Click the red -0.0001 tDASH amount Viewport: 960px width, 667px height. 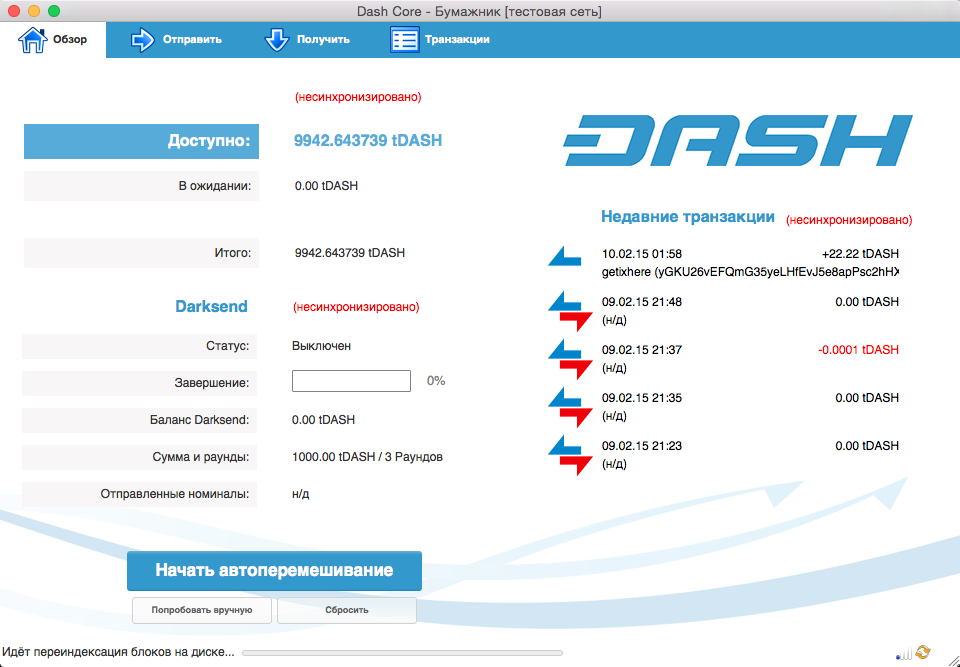click(858, 350)
